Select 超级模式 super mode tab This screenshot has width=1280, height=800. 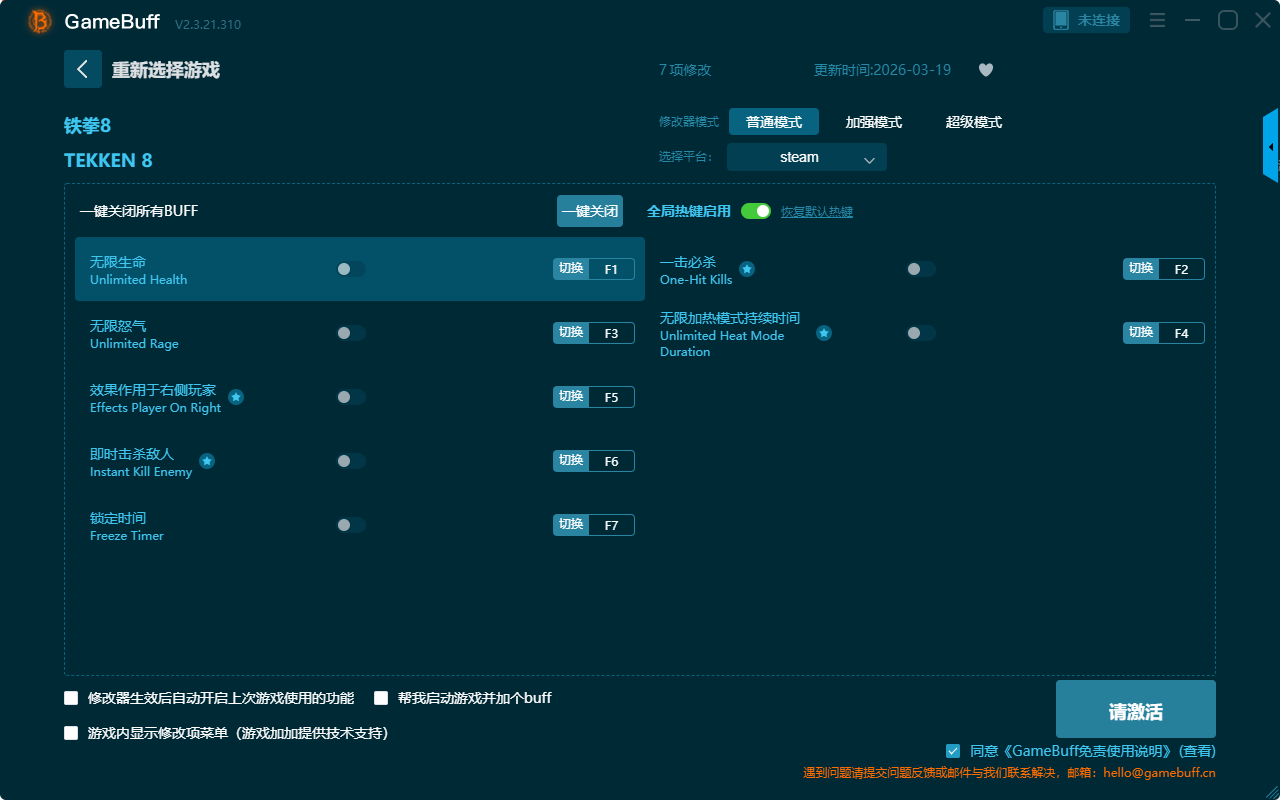pos(973,122)
